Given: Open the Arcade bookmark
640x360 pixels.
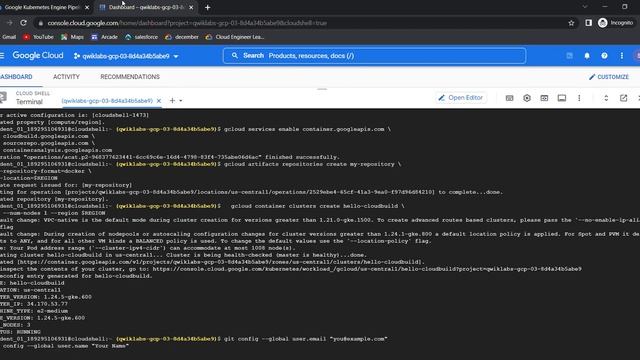Looking at the screenshot, I should click(x=104, y=37).
